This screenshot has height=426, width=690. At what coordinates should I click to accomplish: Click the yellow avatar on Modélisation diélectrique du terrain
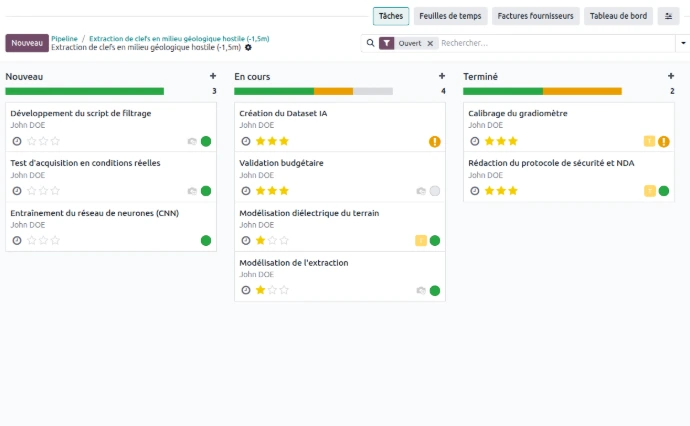421,241
